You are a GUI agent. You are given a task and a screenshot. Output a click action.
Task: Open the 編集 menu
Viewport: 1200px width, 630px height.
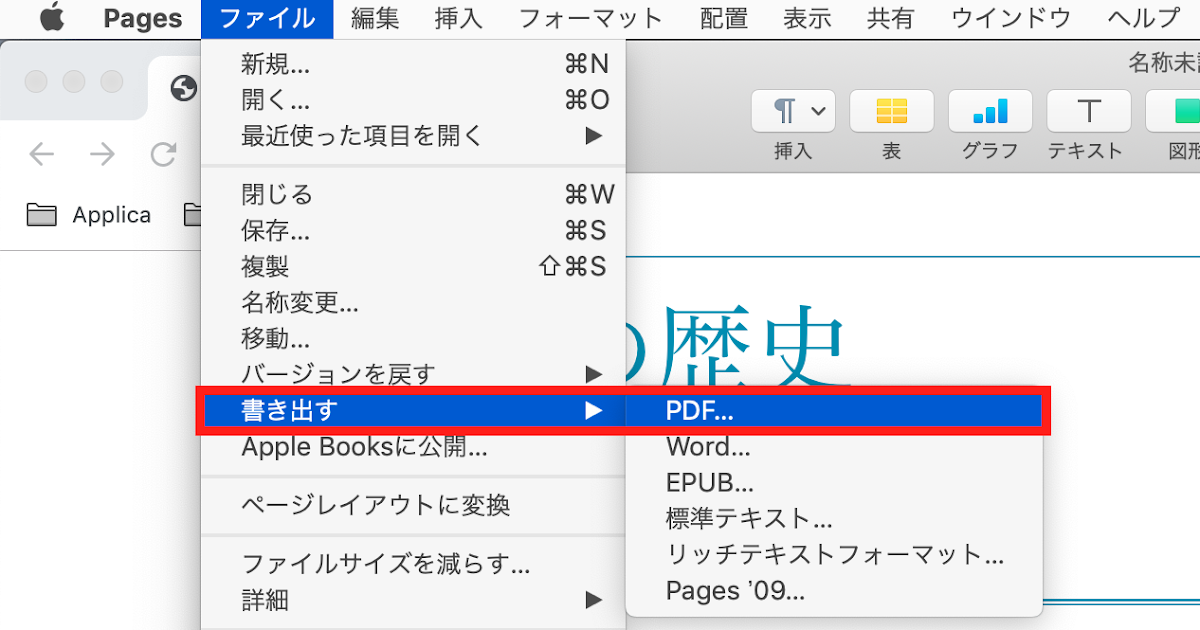376,18
